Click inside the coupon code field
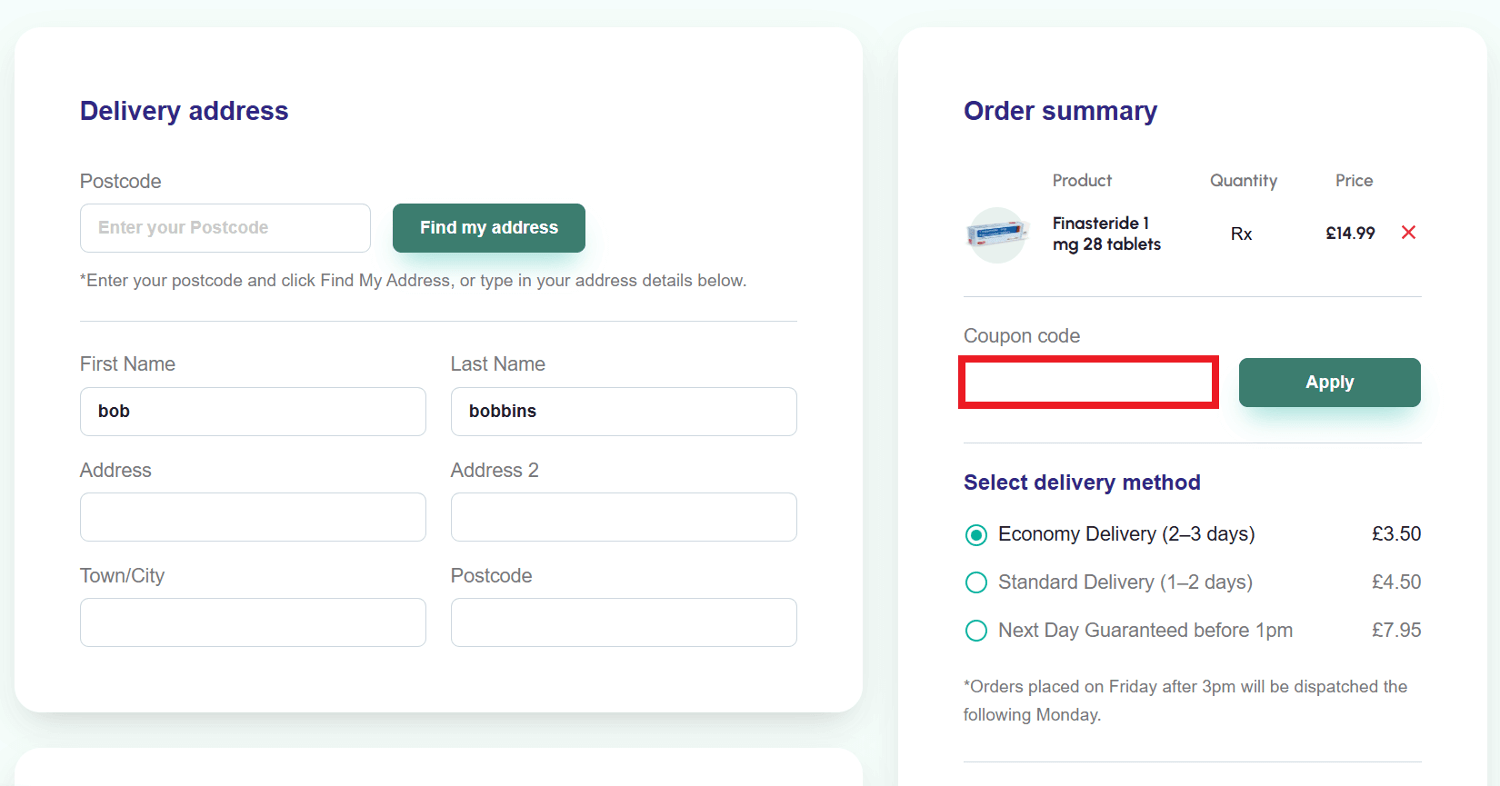Viewport: 1500px width, 786px height. click(1088, 382)
